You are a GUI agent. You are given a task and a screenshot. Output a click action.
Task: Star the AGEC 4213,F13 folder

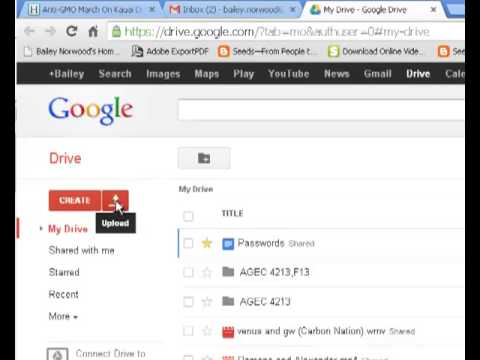[x=207, y=273]
